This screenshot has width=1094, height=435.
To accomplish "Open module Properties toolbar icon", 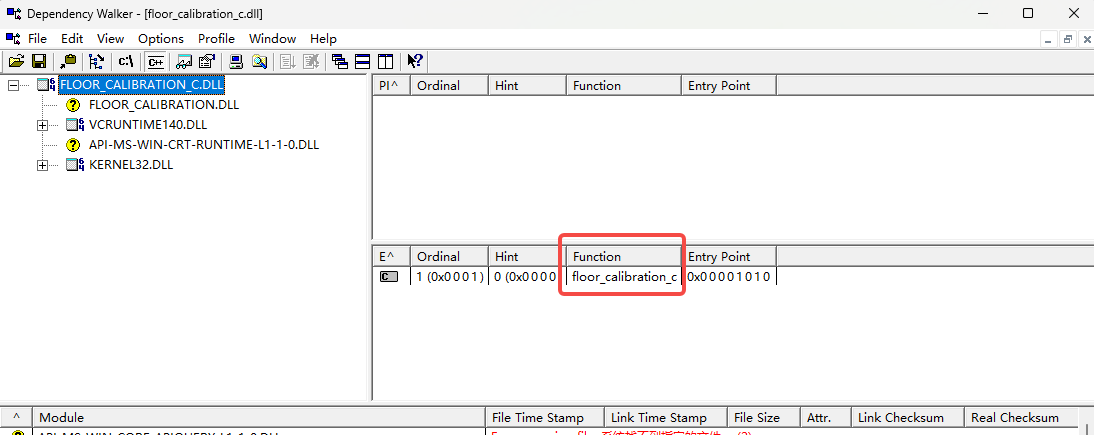I will [x=207, y=61].
